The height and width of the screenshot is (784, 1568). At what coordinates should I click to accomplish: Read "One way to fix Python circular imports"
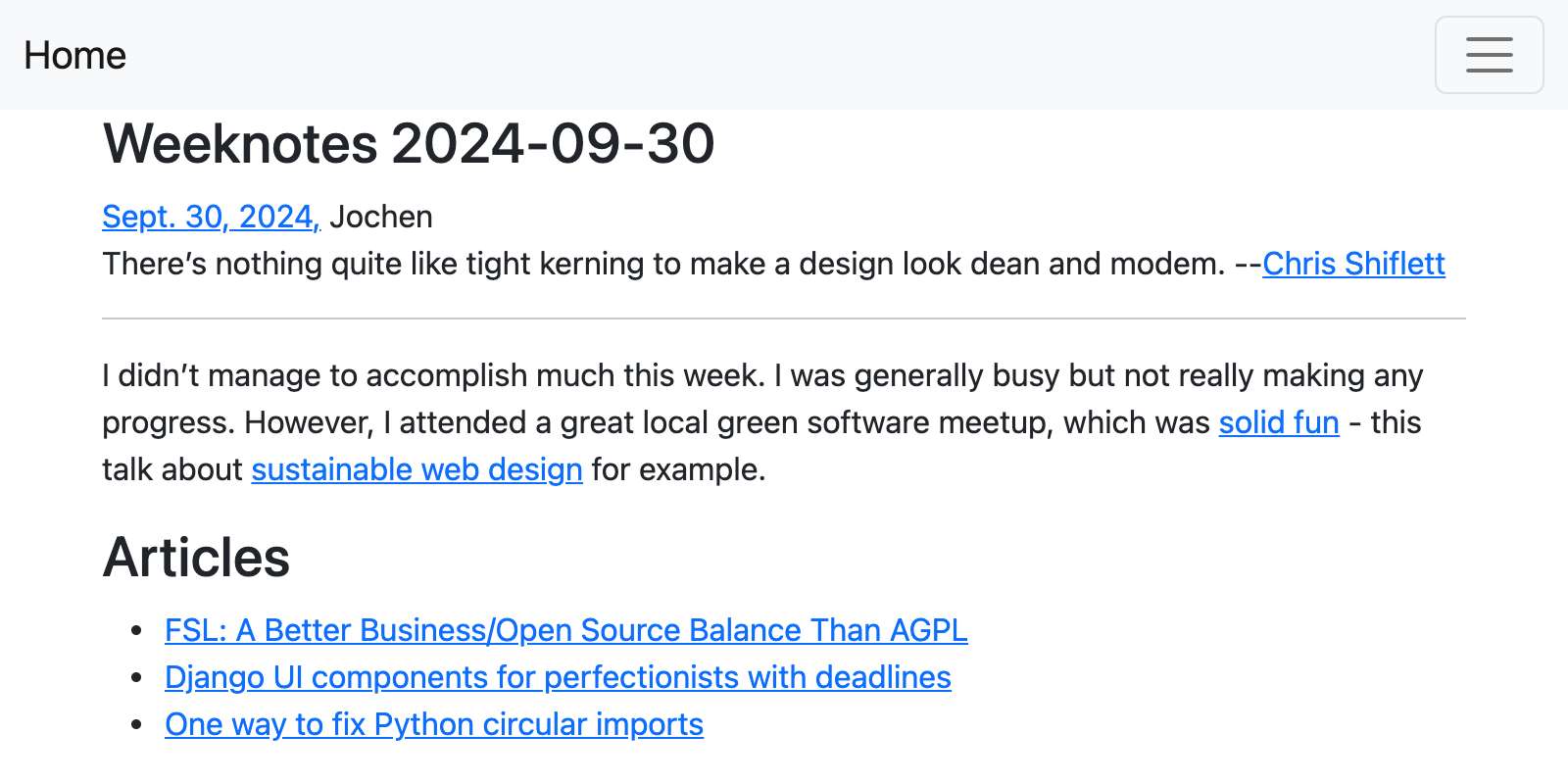point(433,724)
